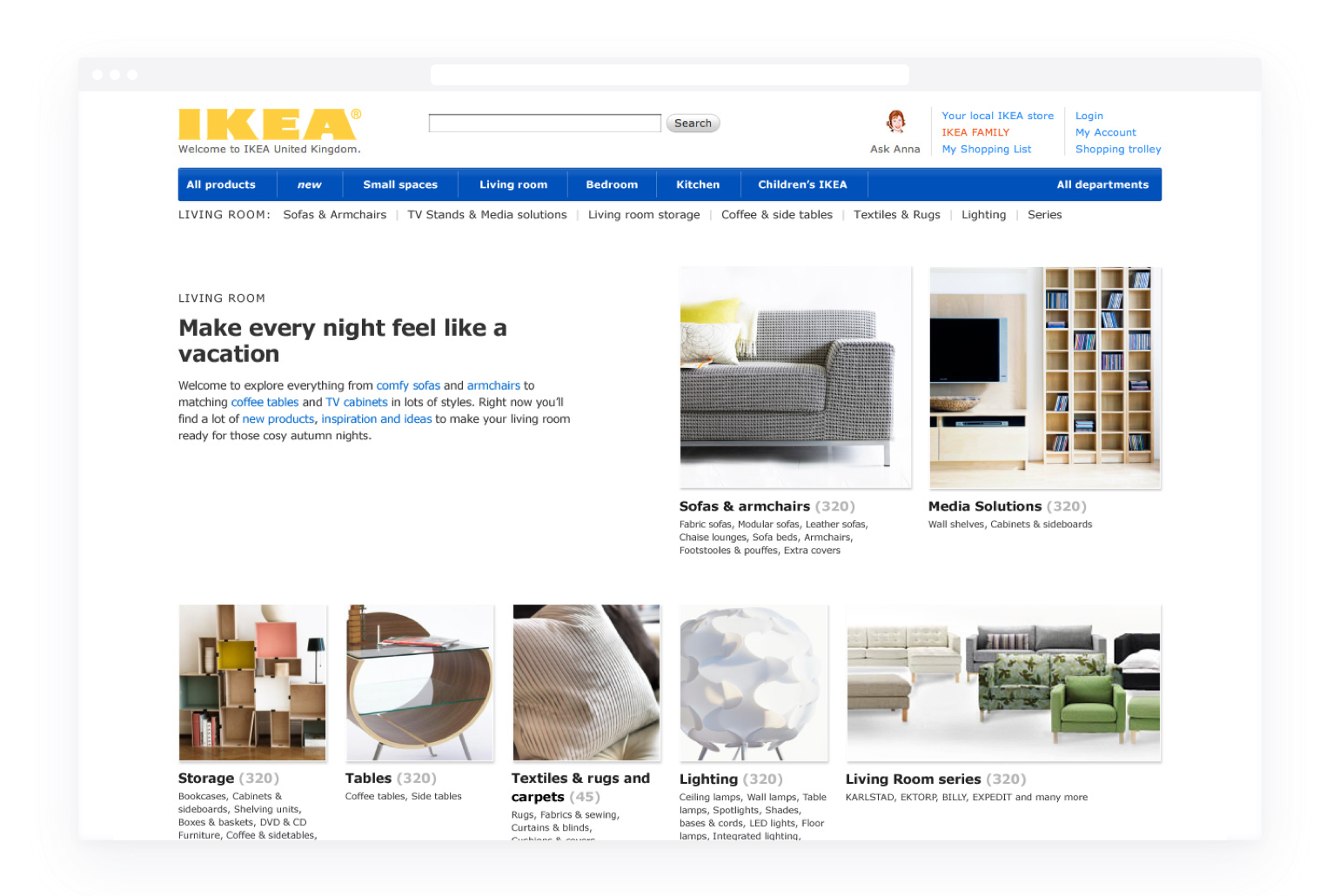Click the LIVING ROOM sub-navigation label
This screenshot has width=1340, height=896.
pos(224,215)
